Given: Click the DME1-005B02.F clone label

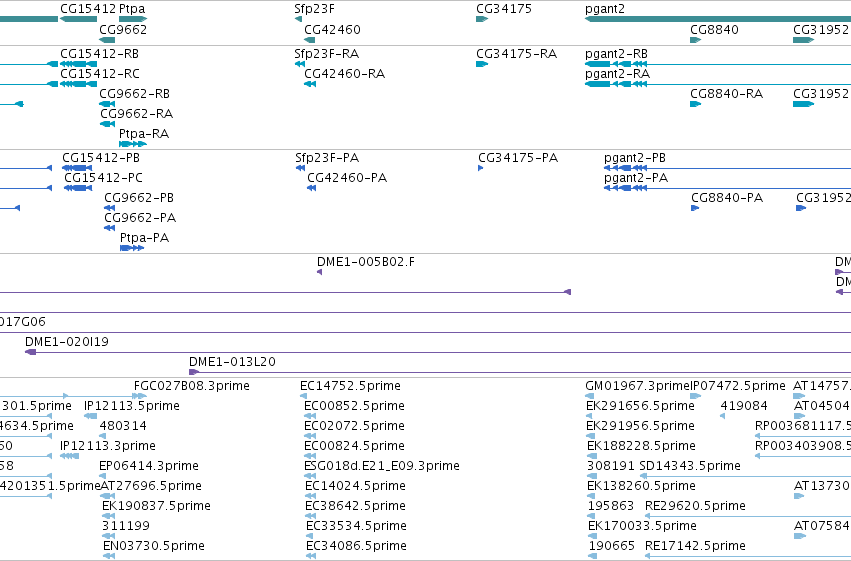Looking at the screenshot, I should tap(366, 262).
